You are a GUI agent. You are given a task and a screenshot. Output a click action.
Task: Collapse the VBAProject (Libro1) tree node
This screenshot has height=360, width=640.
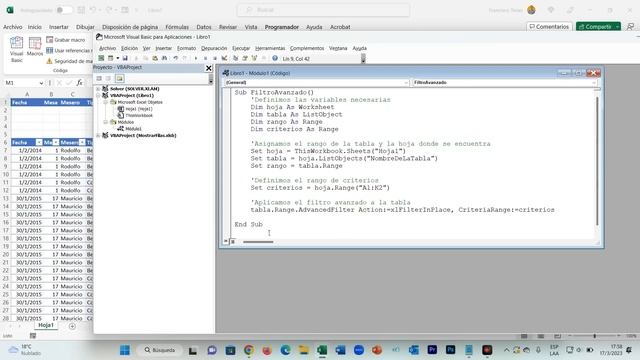[x=98, y=95]
